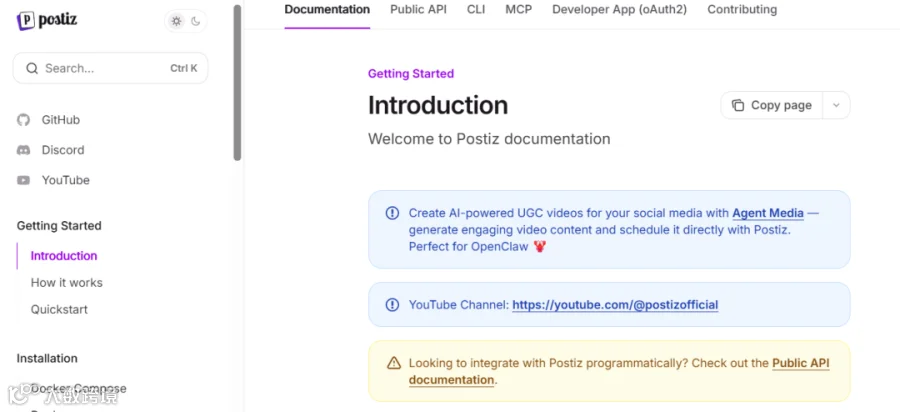Open the YouTube sidebar link
Image resolution: width=900 pixels, height=412 pixels.
pos(65,180)
